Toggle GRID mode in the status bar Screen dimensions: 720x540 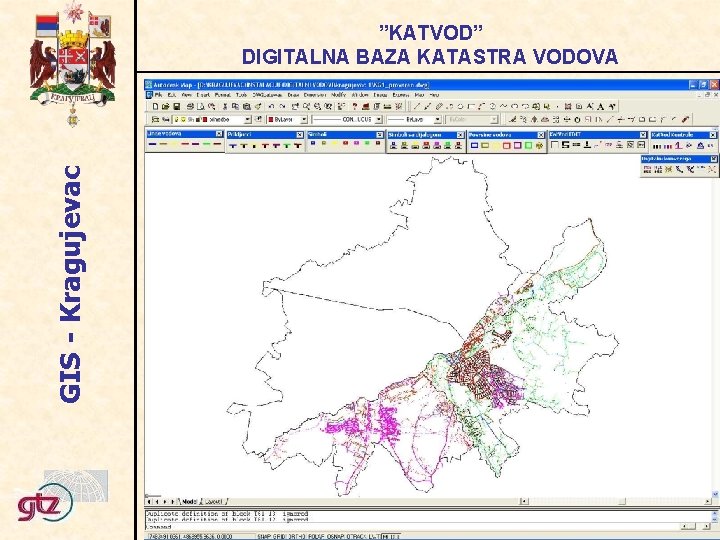280,536
